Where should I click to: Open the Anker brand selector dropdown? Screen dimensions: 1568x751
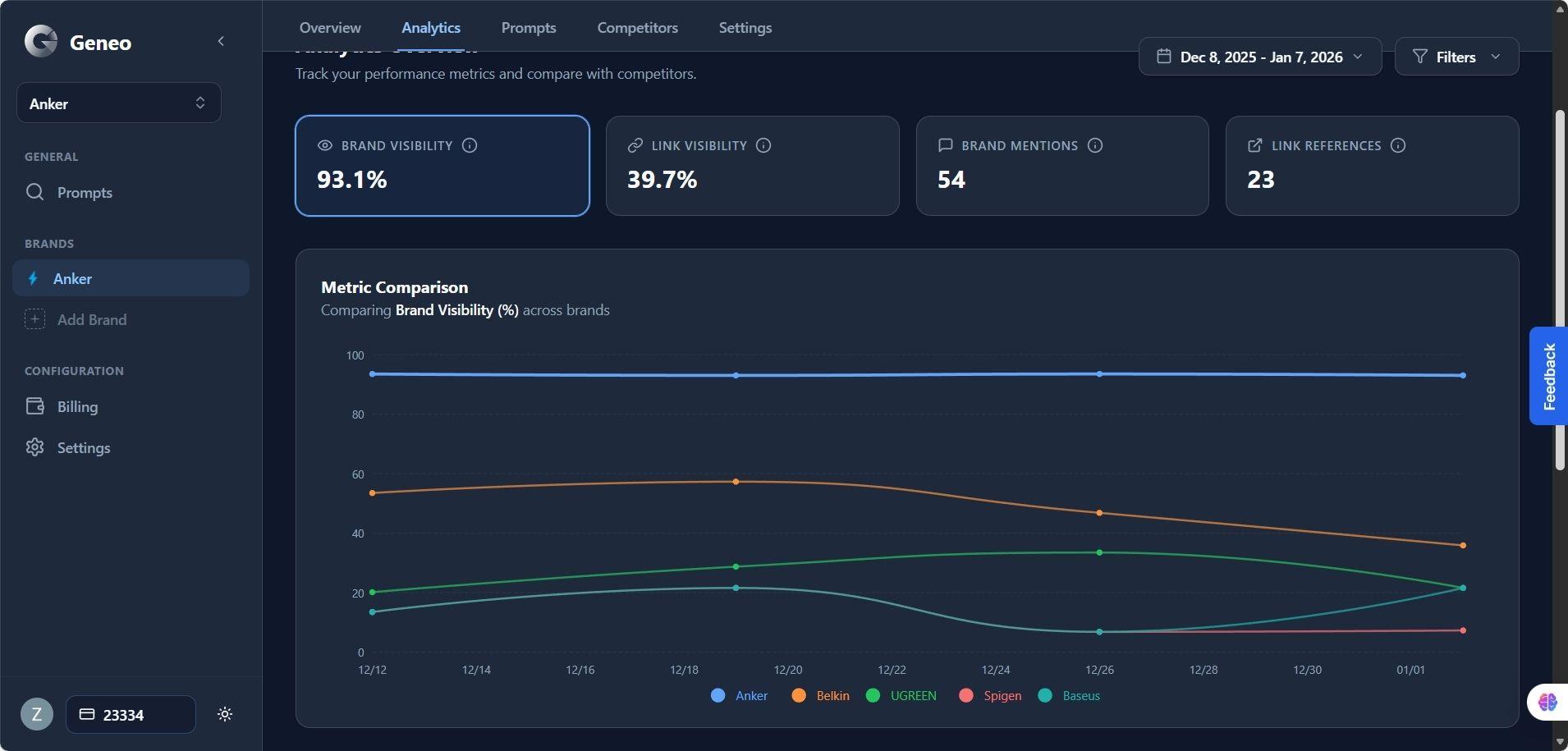(118, 103)
